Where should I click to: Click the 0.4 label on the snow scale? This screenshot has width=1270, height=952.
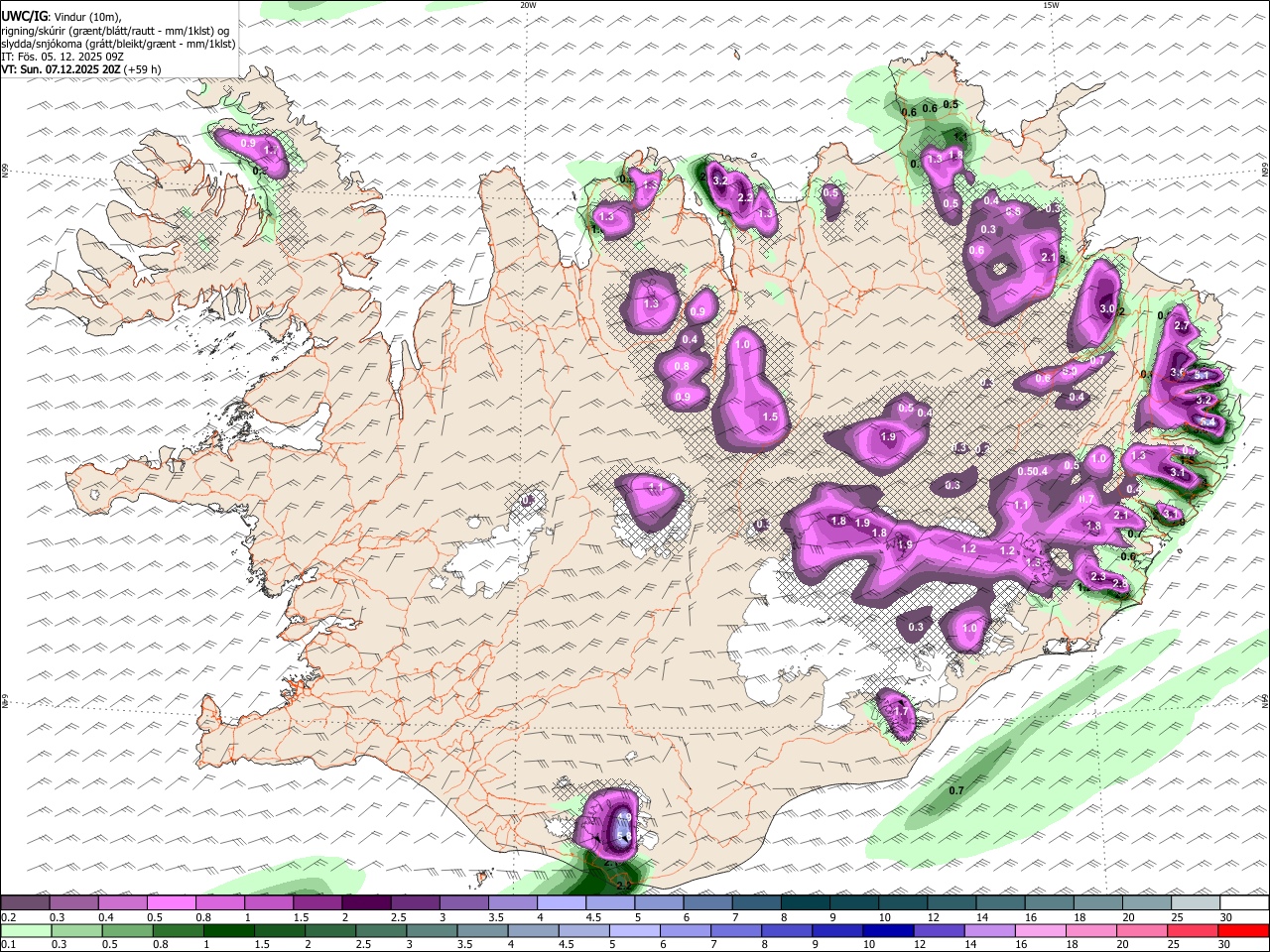point(105,917)
